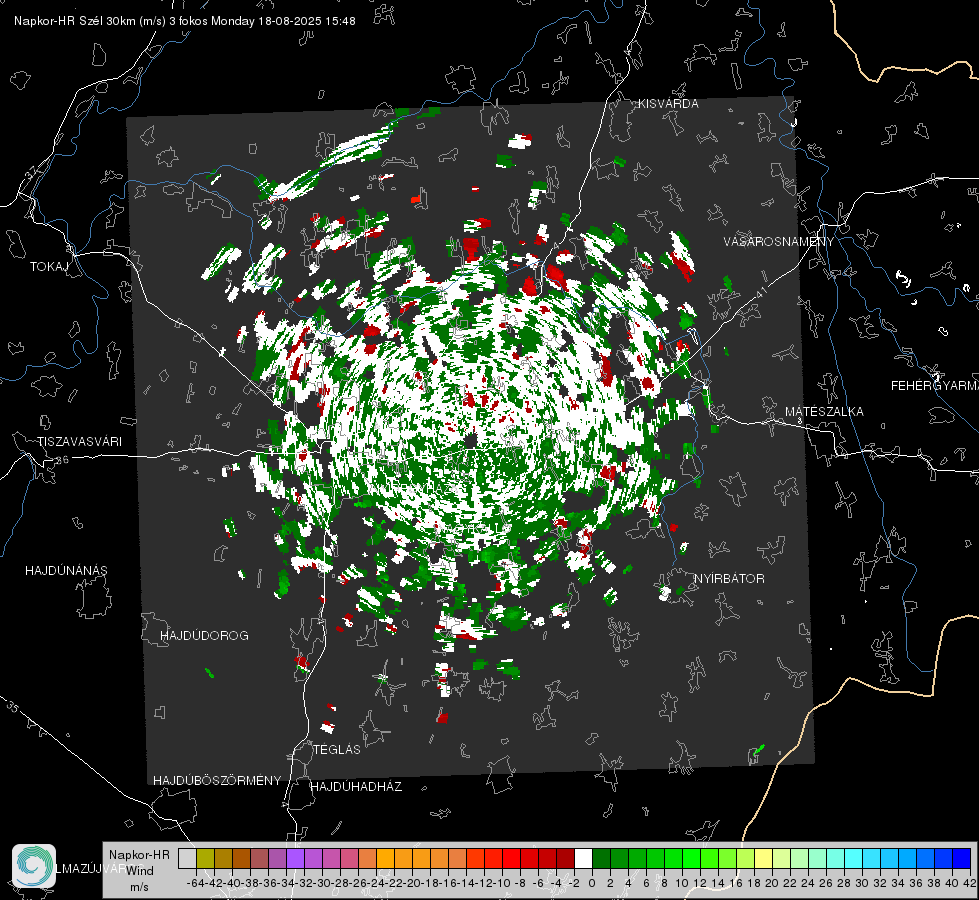
Task: Select the HAJDÚHADHÁZ town label
Action: 356,787
